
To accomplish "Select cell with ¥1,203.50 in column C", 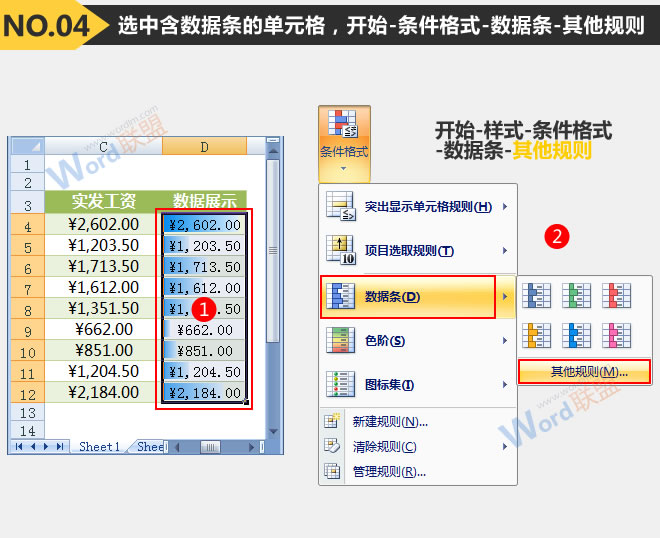I will (103, 245).
